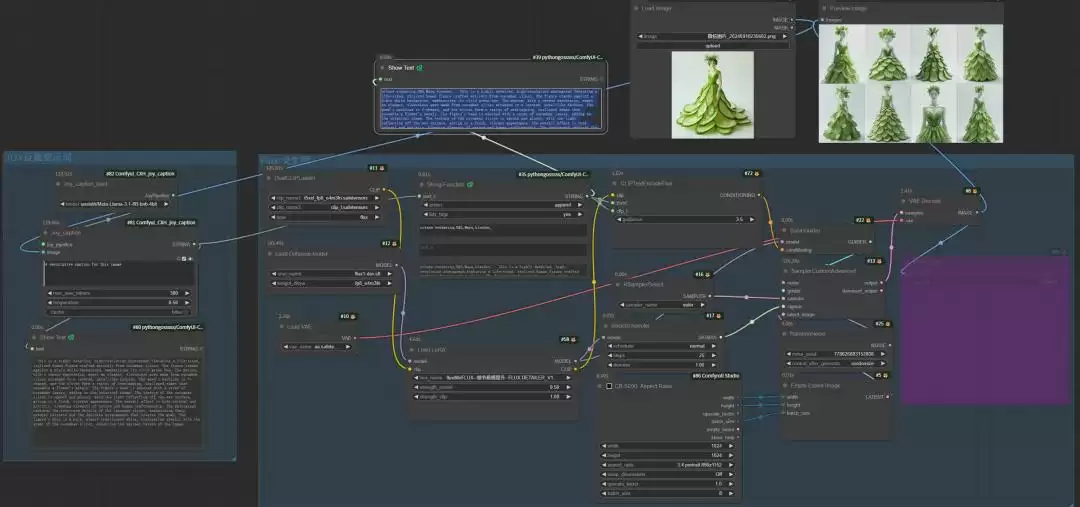Image resolution: width=1080 pixels, height=507 pixels.
Task: Collapse the Load VAE node via its dot
Action: tap(281, 327)
